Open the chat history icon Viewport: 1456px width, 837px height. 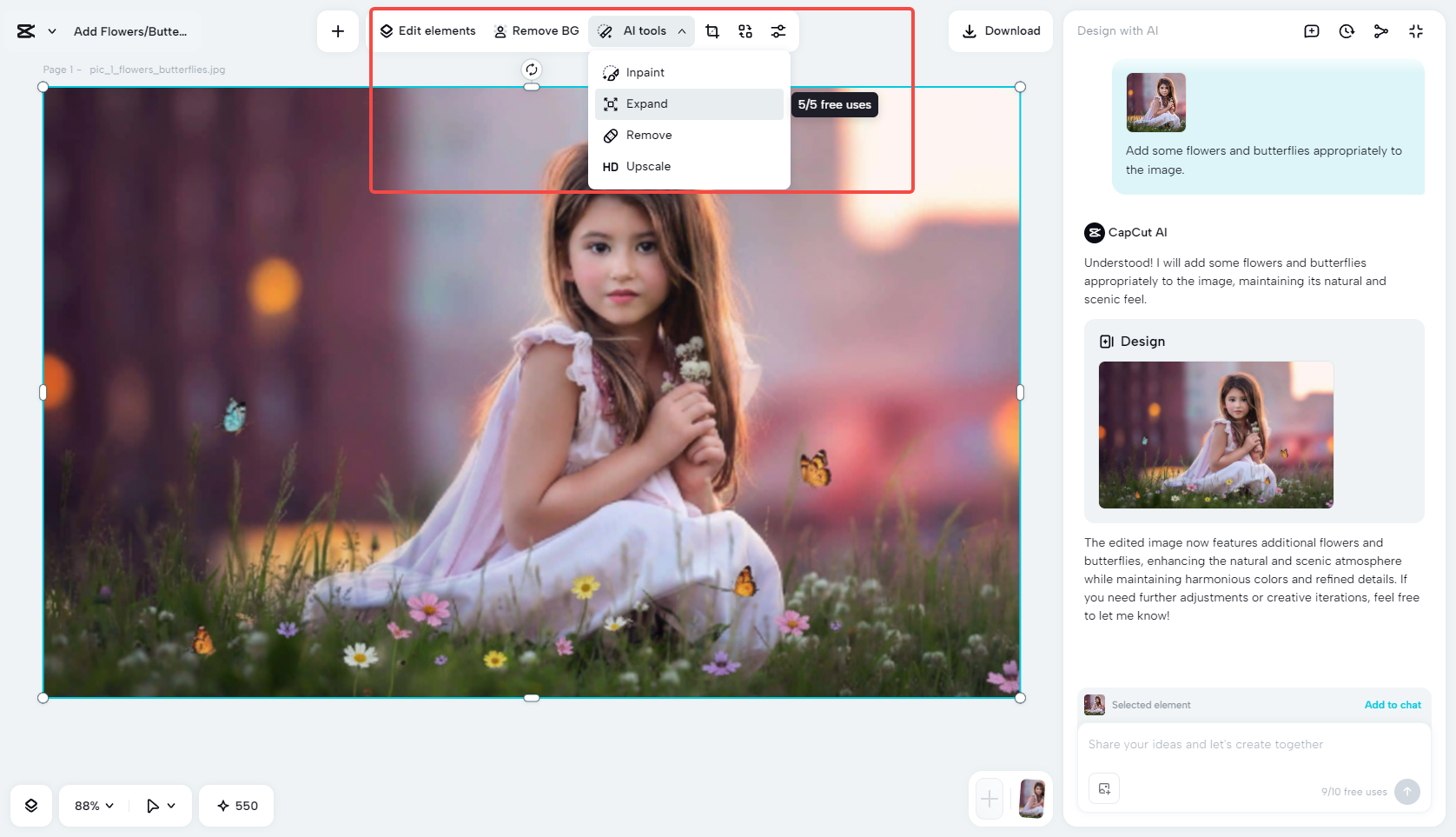pyautogui.click(x=1346, y=30)
